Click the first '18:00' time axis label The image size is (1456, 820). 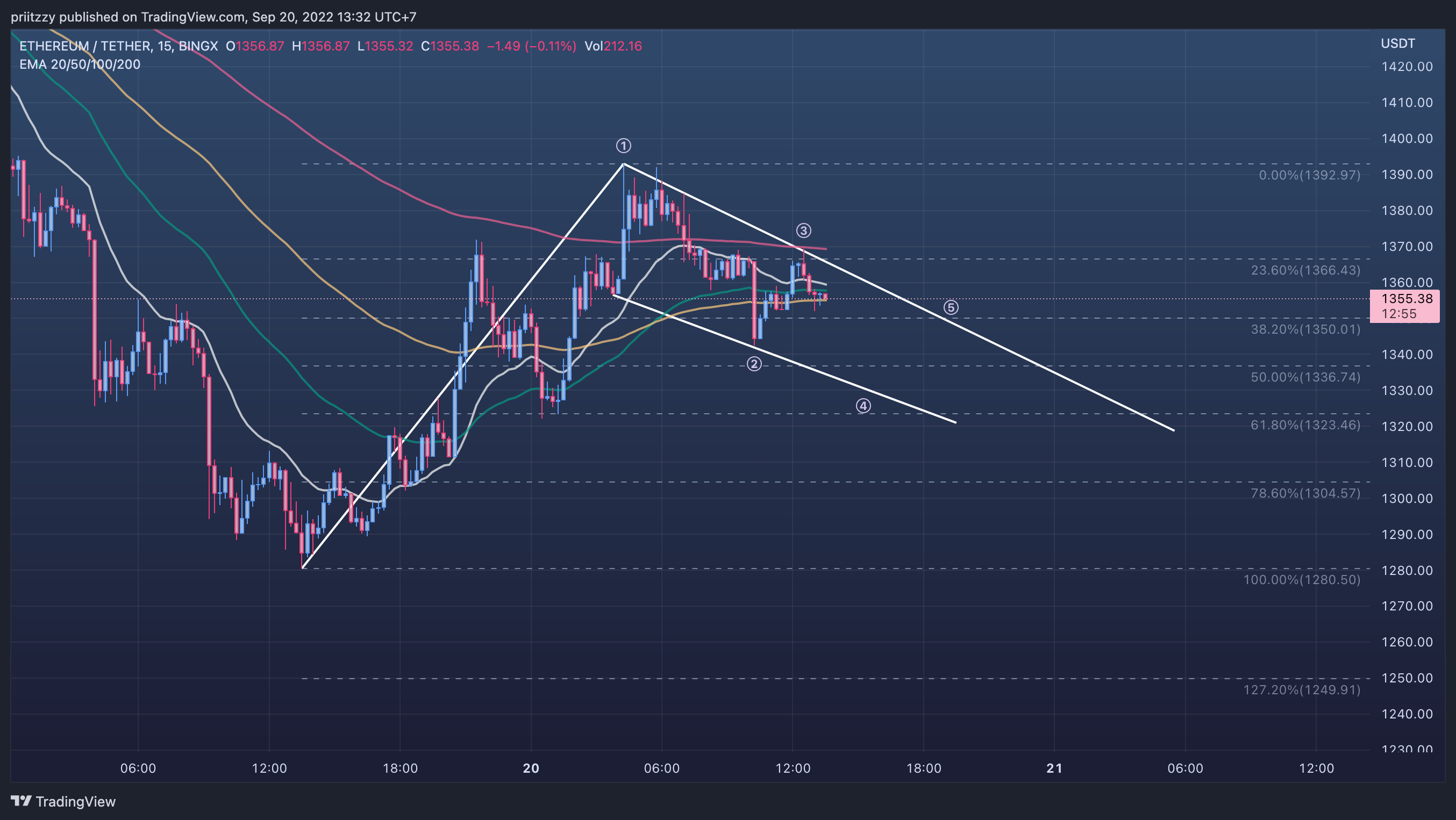click(400, 768)
